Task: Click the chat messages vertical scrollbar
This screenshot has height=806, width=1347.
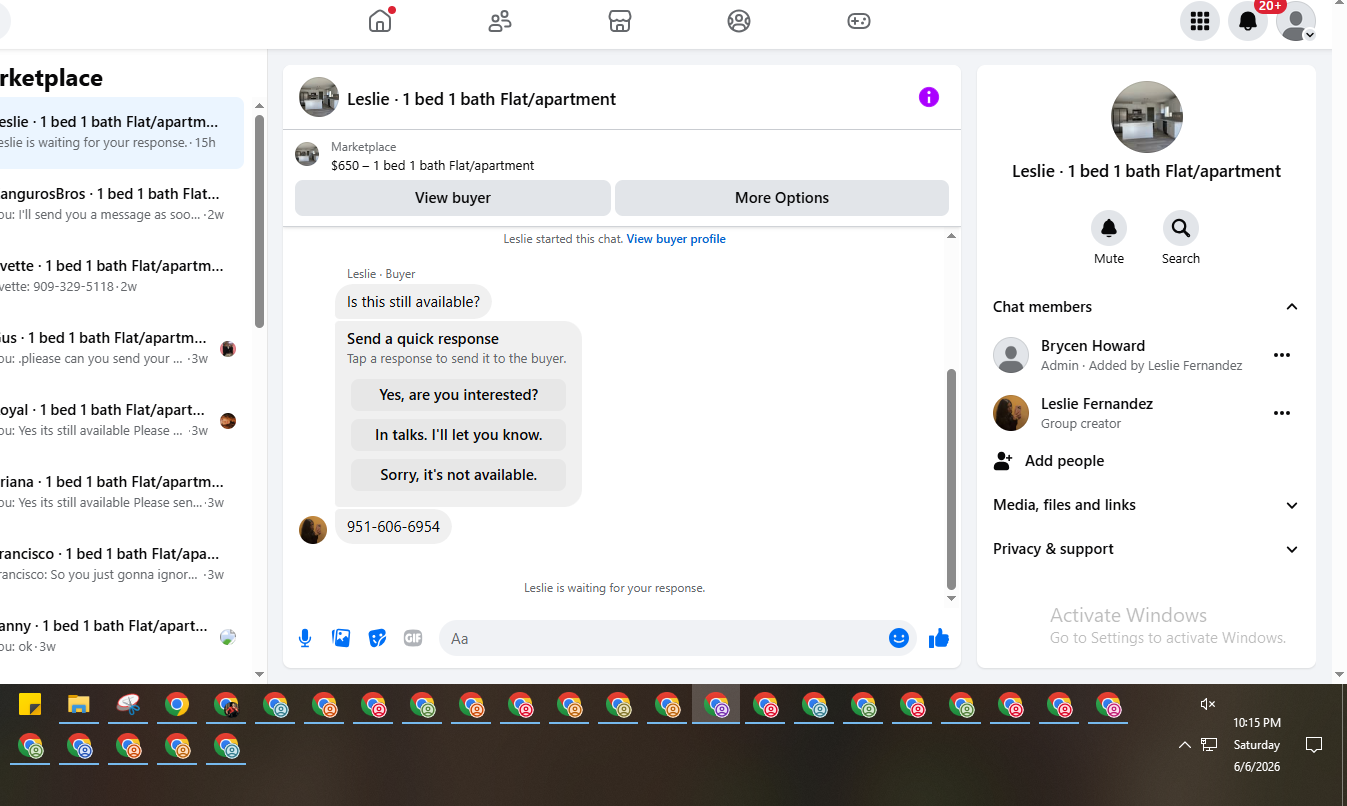Action: pos(951,480)
